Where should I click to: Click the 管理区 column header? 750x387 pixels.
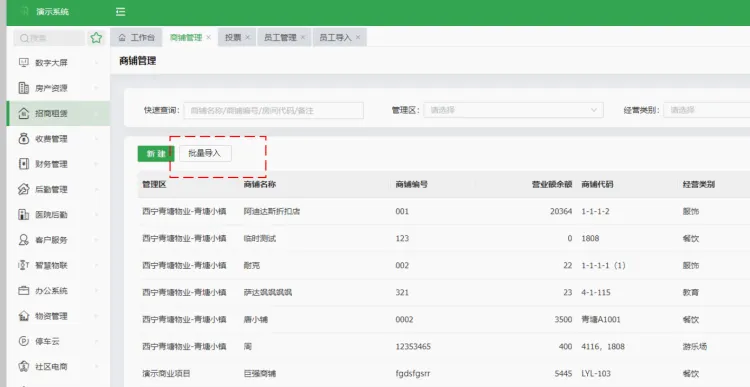click(x=154, y=184)
